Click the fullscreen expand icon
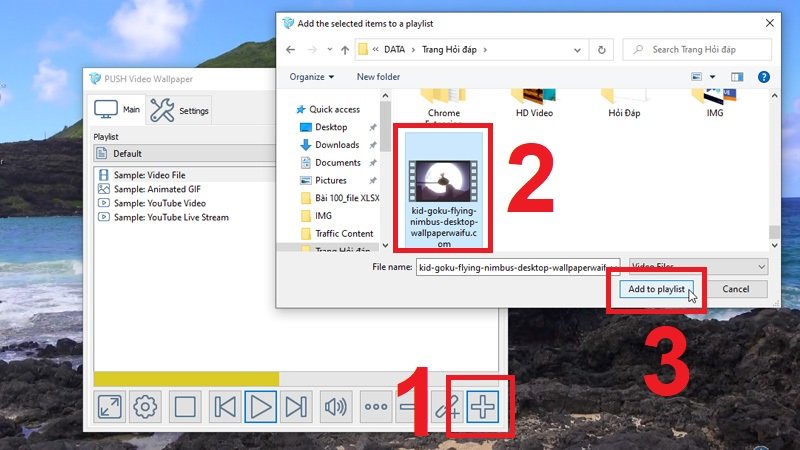The height and width of the screenshot is (450, 800). click(x=109, y=407)
